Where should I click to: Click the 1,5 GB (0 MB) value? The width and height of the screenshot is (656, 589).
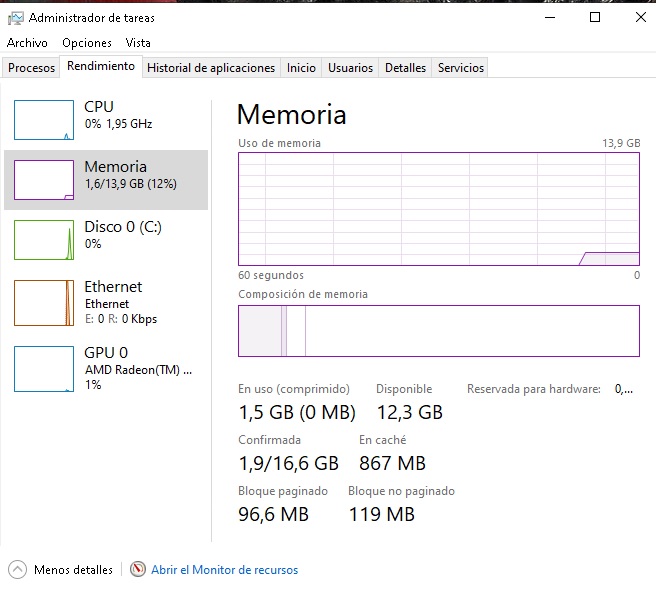[x=297, y=412]
